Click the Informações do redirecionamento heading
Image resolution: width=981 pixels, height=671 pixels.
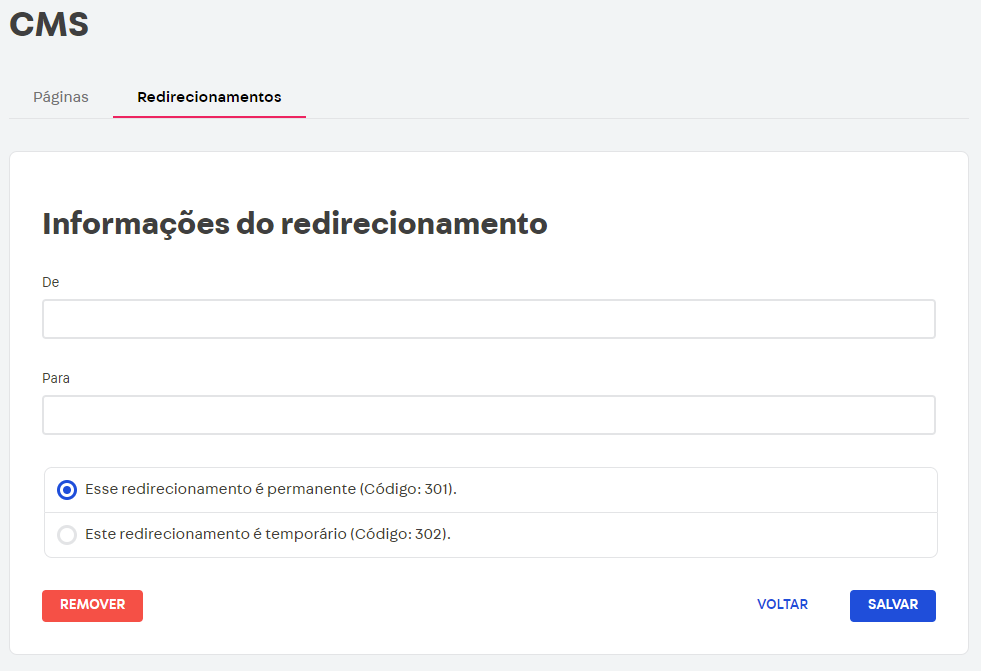tap(294, 224)
